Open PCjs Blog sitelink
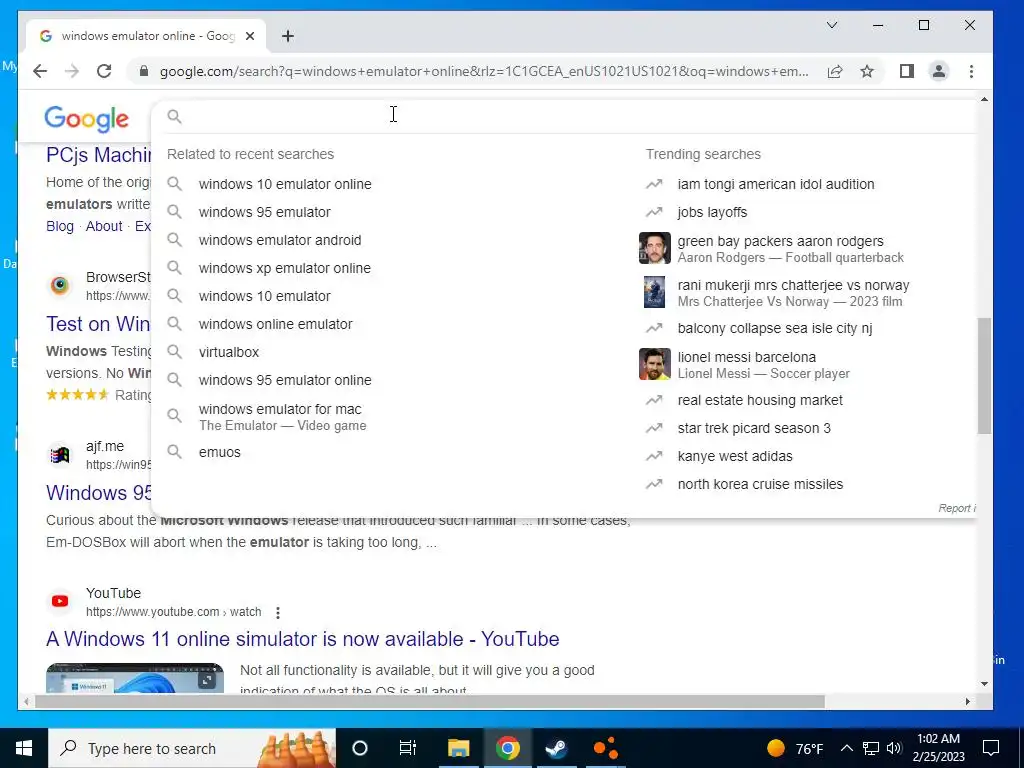Viewport: 1024px width, 768px height. [59, 226]
